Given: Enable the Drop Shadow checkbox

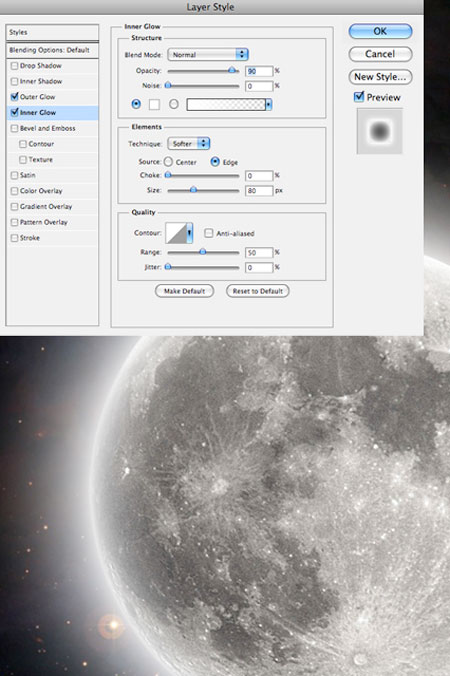Looking at the screenshot, I should [14, 66].
